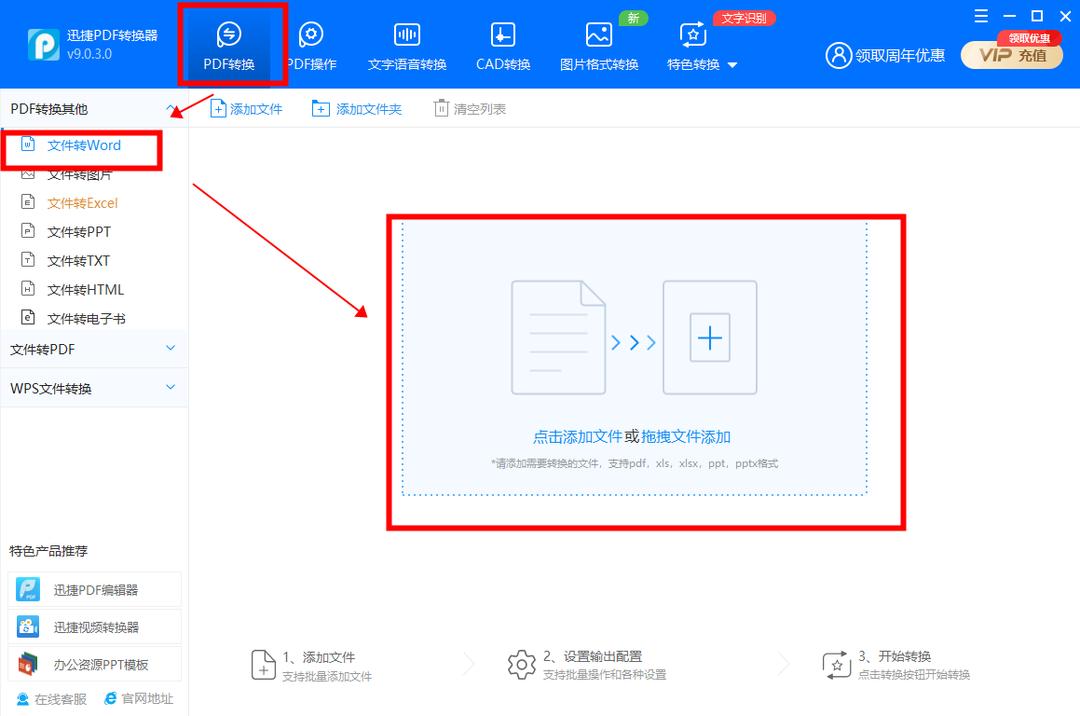Click the 领取周年优惠 account icon
Viewport: 1080px width, 716px height.
(838, 56)
